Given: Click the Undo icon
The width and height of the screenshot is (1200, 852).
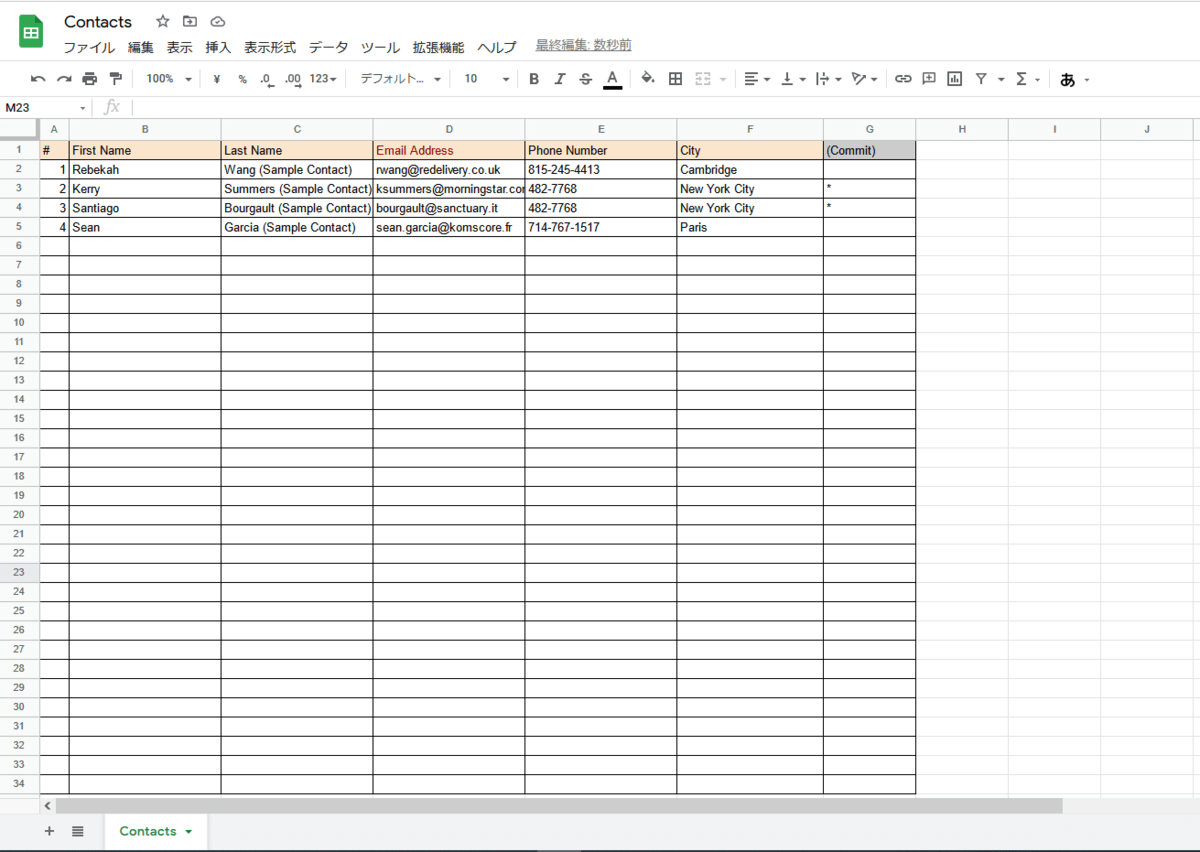Looking at the screenshot, I should (x=38, y=79).
